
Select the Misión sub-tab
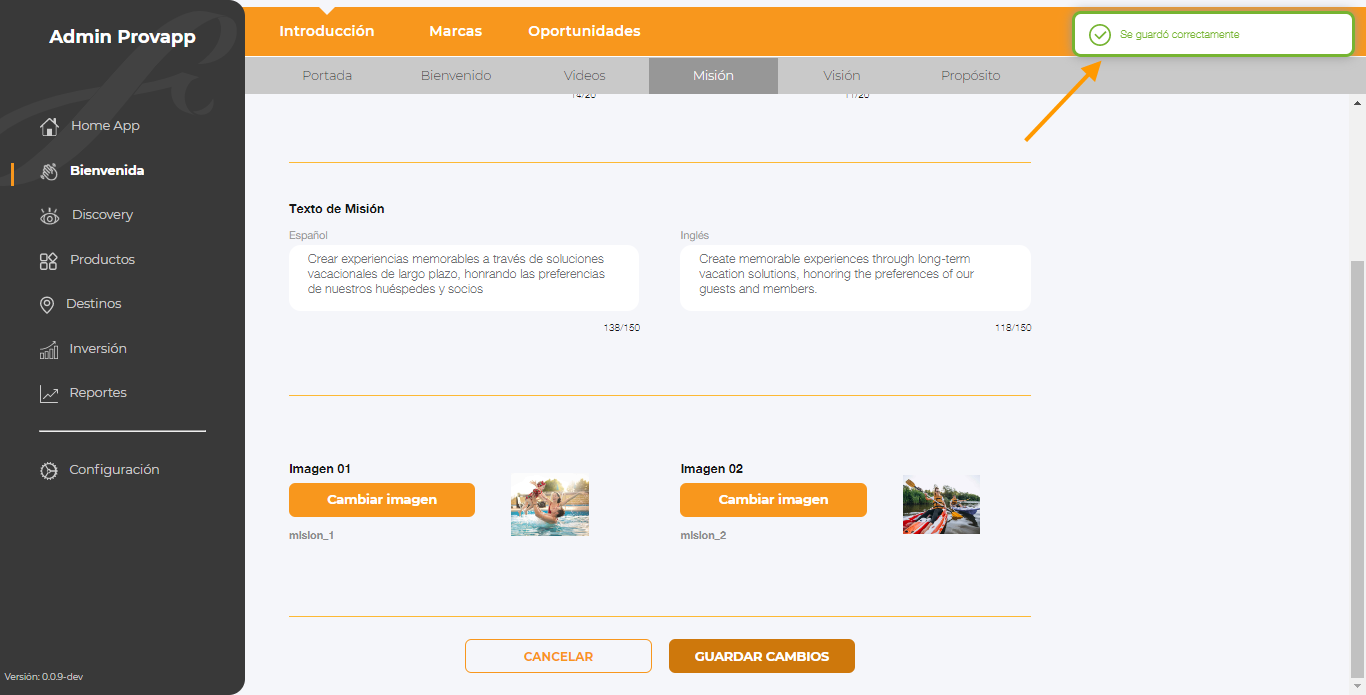pos(713,76)
